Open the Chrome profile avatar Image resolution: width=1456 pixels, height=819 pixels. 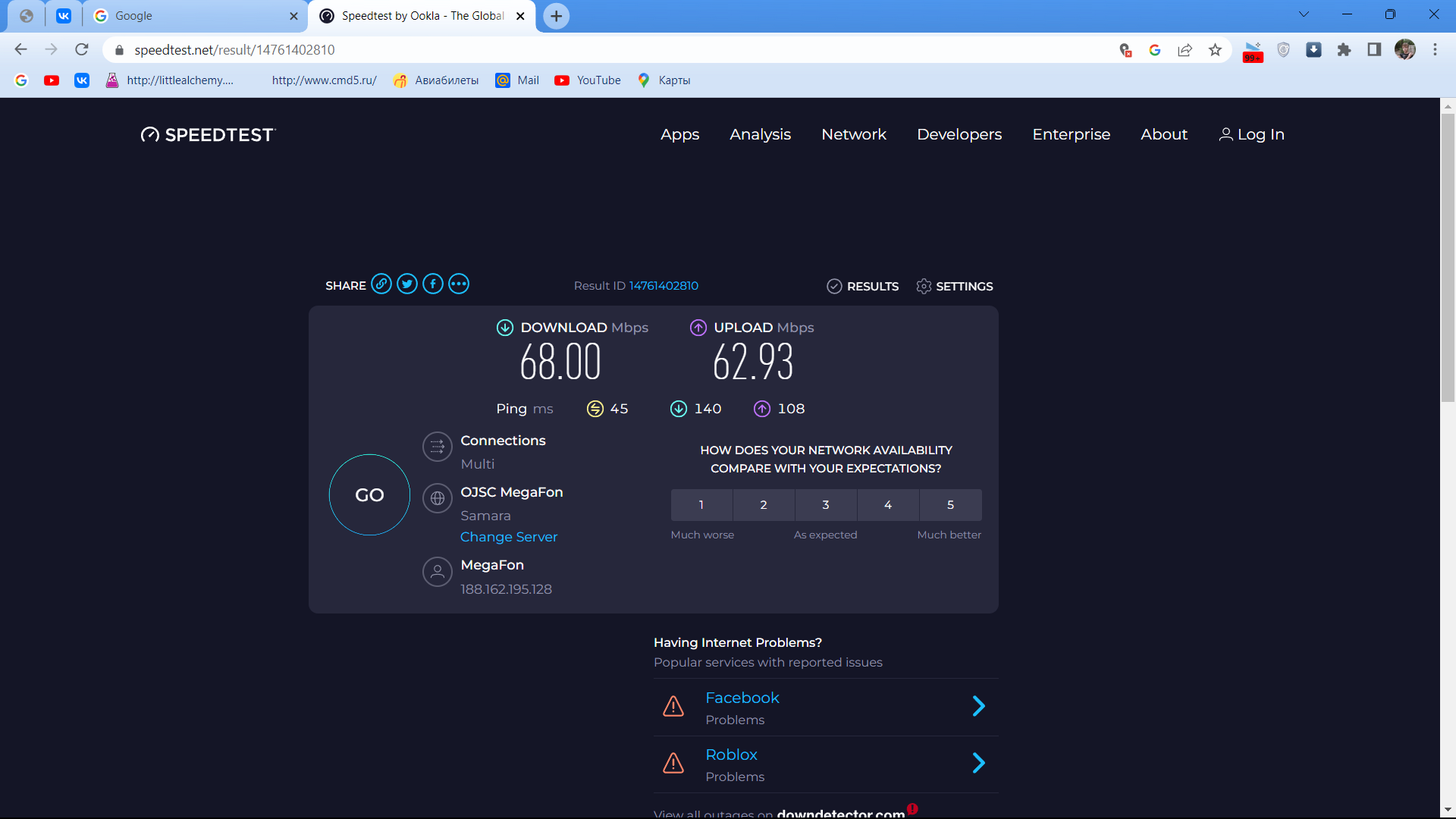(1404, 50)
